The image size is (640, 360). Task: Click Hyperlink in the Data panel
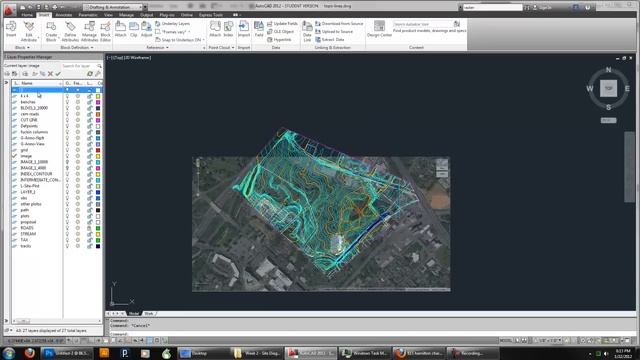coord(279,40)
